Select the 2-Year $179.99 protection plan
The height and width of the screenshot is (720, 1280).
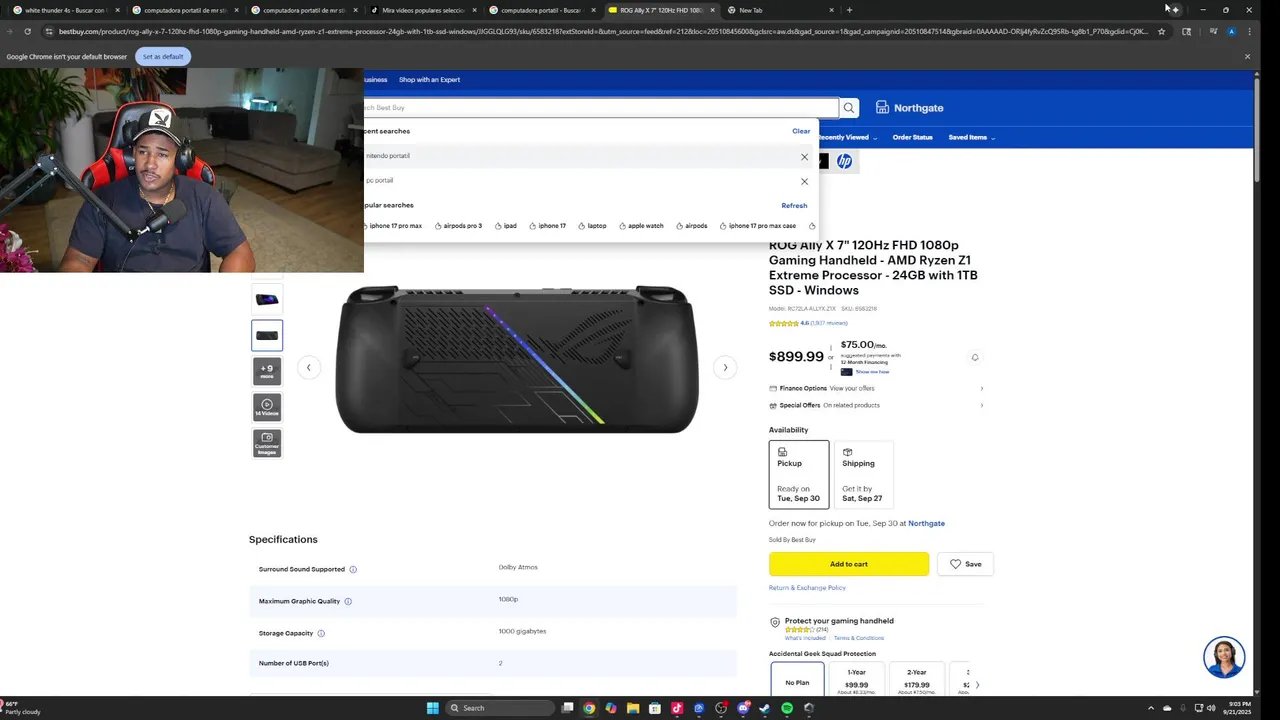click(917, 680)
